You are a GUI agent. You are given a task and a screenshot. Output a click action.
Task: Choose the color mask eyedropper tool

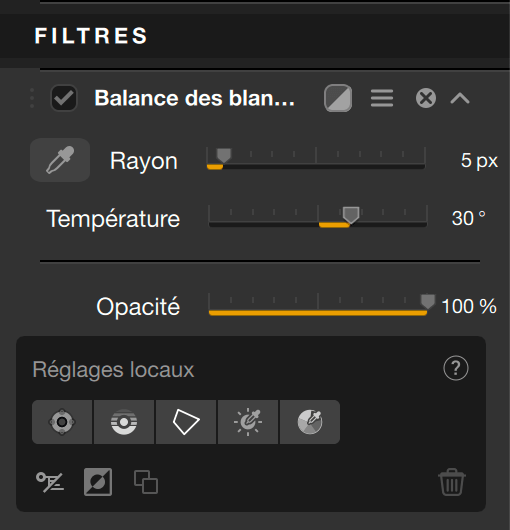click(310, 422)
